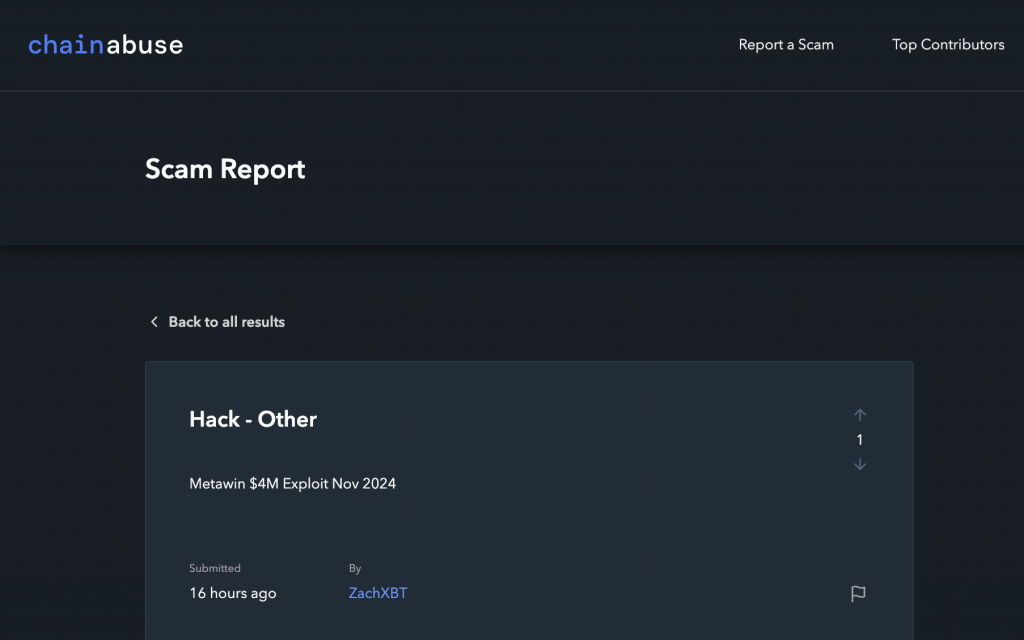The width and height of the screenshot is (1024, 640).
Task: Open the Report a Scam page
Action: tap(786, 45)
